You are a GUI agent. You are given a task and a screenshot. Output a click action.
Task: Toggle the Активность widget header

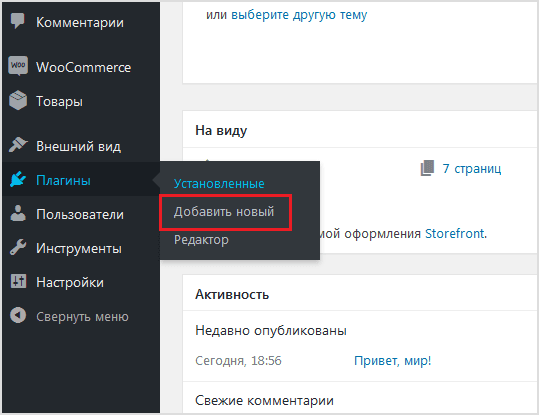[360, 294]
